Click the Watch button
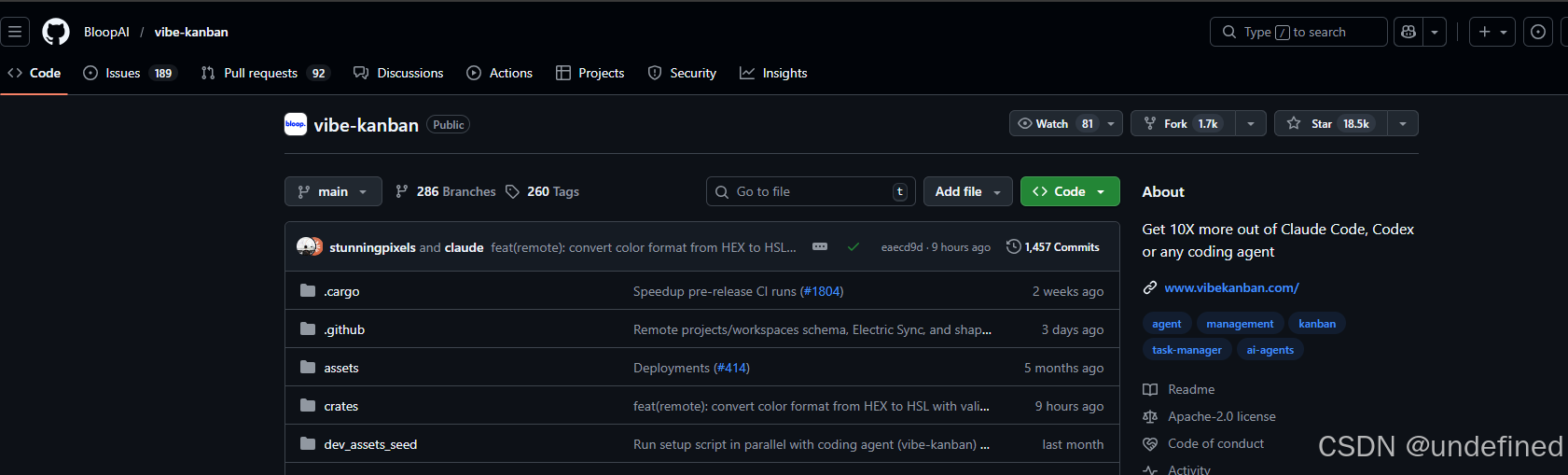Image resolution: width=1568 pixels, height=475 pixels. pos(1055,123)
